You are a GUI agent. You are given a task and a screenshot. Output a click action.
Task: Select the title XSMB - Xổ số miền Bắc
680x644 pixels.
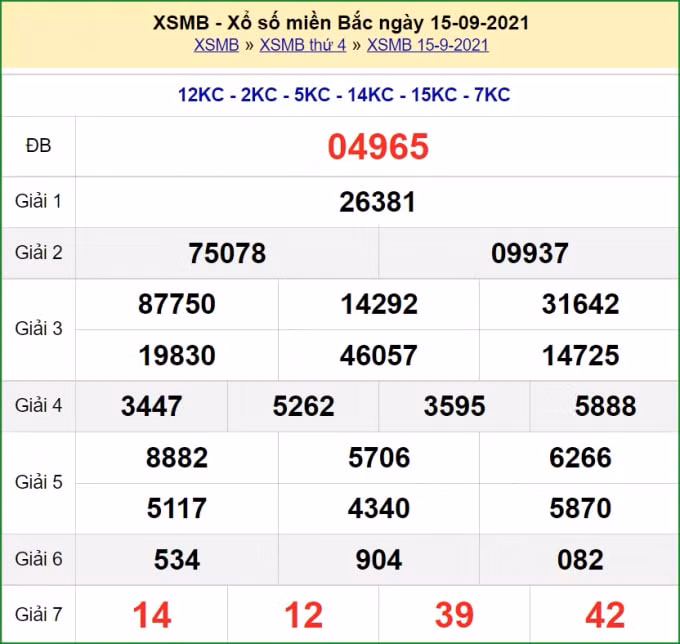[x=341, y=23]
